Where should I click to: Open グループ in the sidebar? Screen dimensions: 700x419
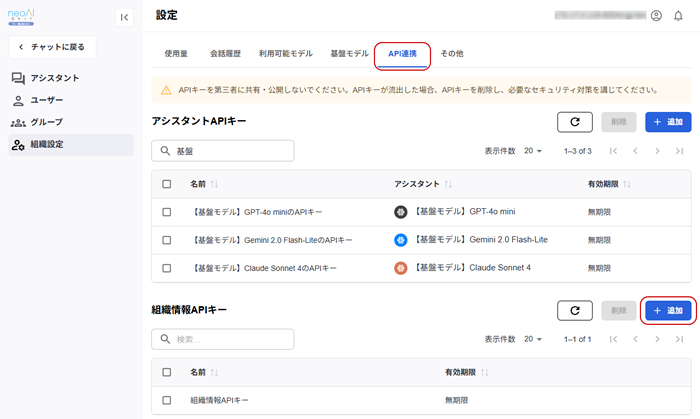[x=53, y=122]
